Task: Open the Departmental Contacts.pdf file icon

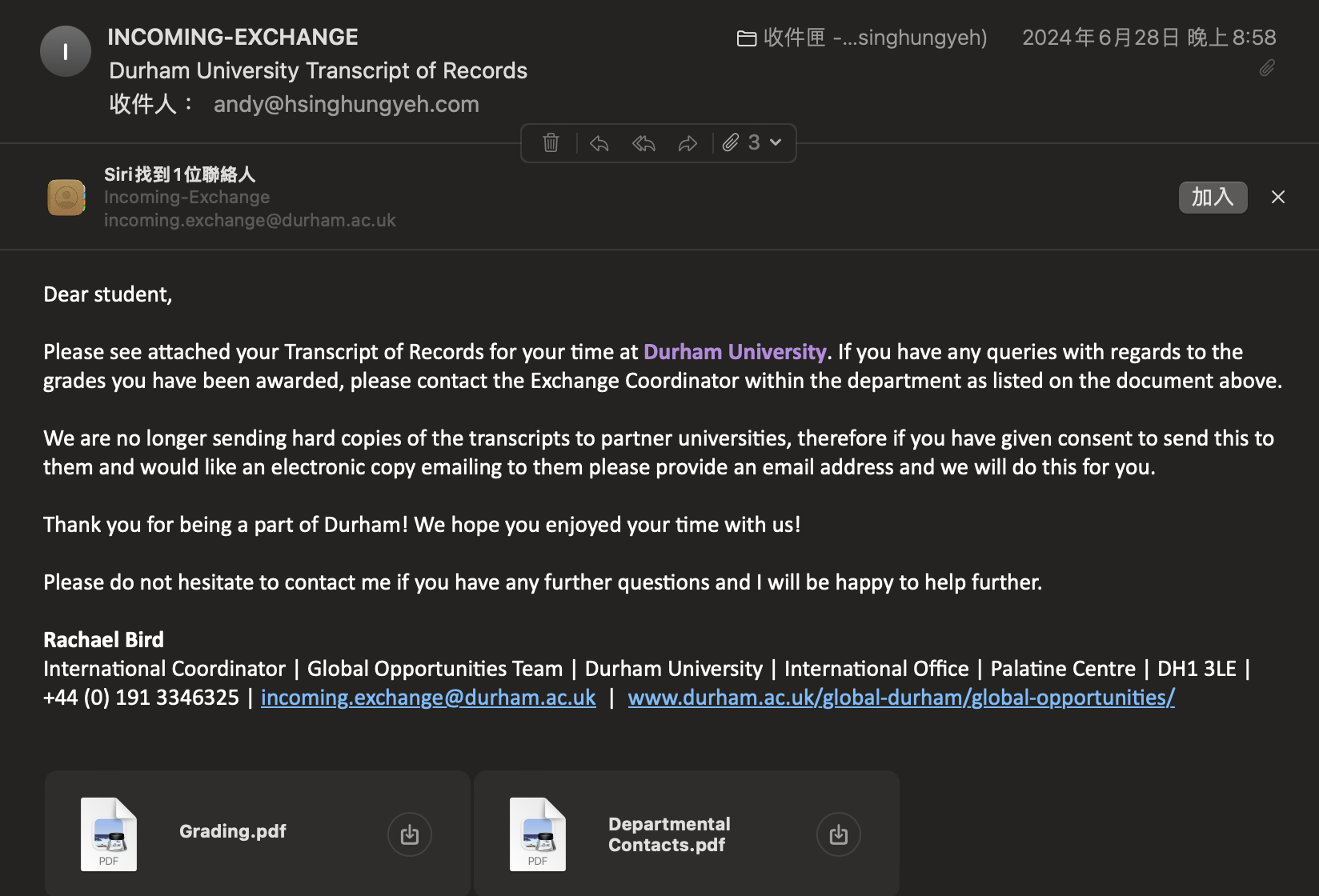Action: [x=538, y=834]
